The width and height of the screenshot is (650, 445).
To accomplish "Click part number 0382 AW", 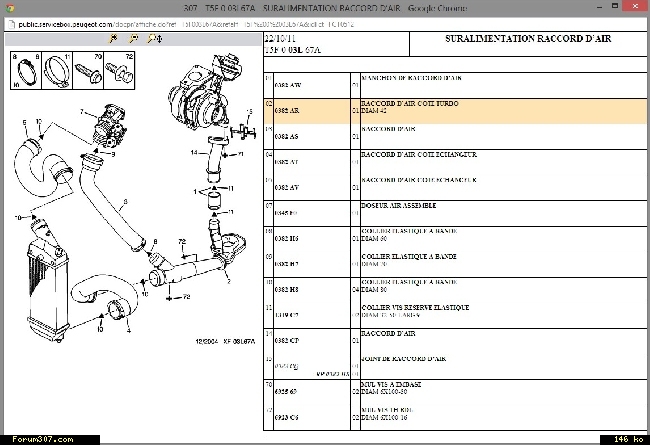I will click(x=288, y=85).
